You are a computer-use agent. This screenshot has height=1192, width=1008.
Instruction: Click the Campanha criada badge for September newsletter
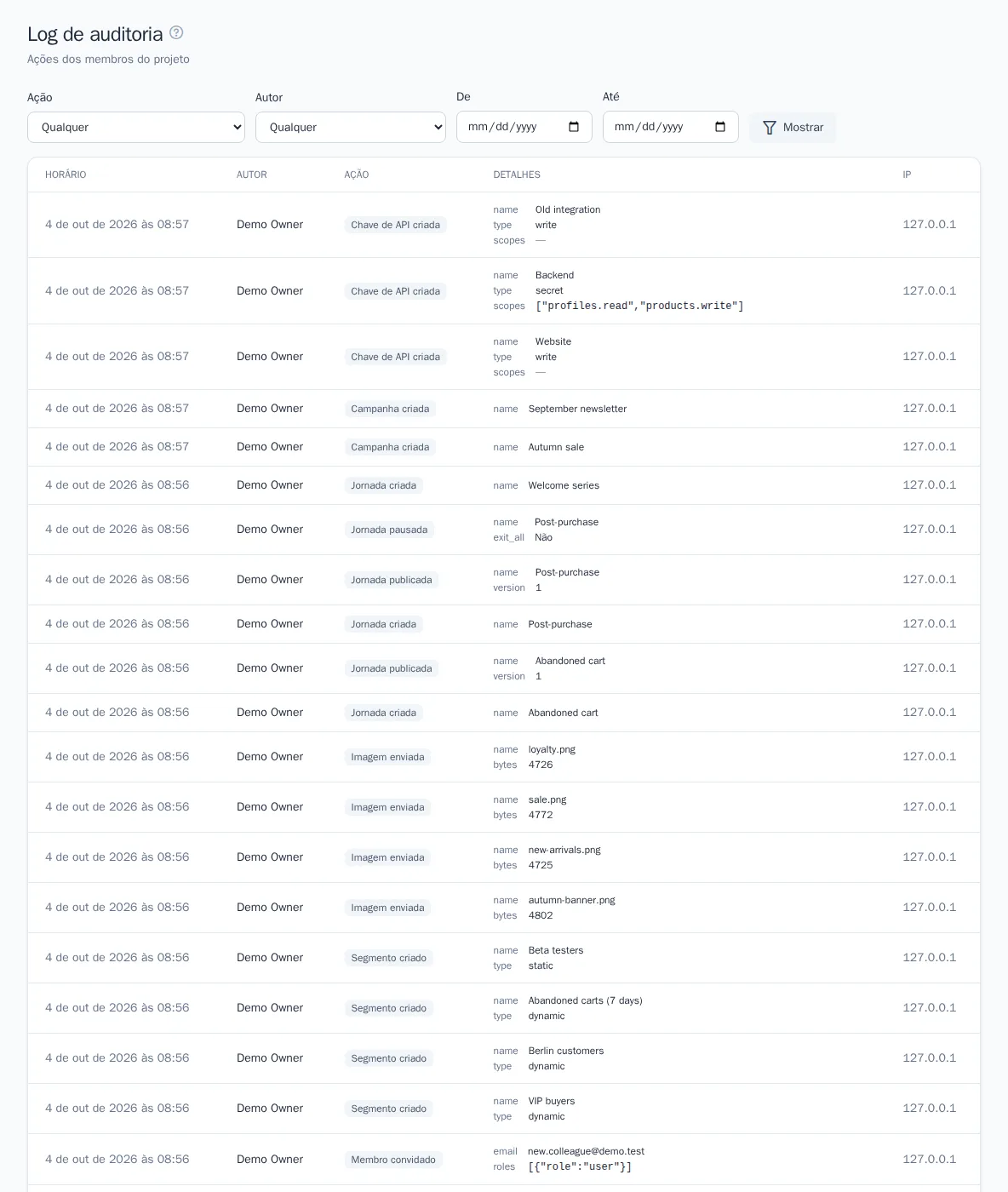[x=390, y=409]
